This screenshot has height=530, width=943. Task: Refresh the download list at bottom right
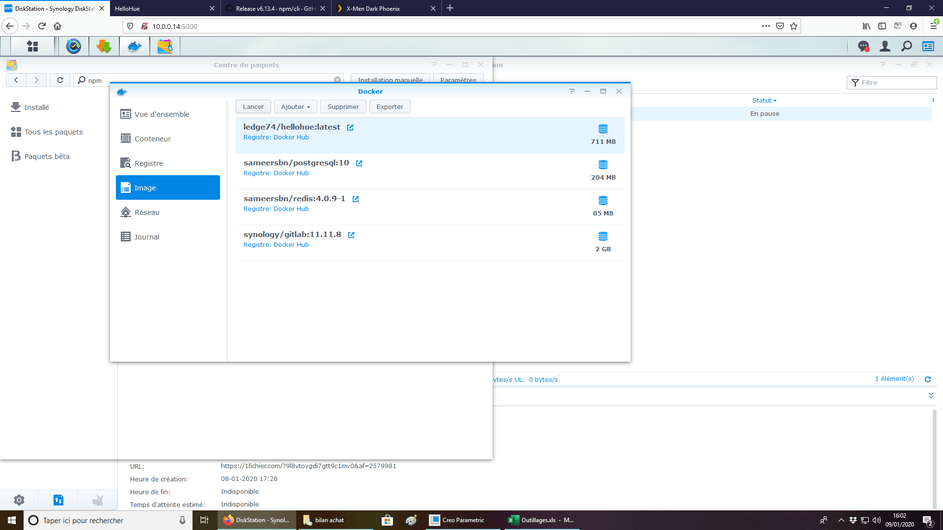click(x=928, y=379)
